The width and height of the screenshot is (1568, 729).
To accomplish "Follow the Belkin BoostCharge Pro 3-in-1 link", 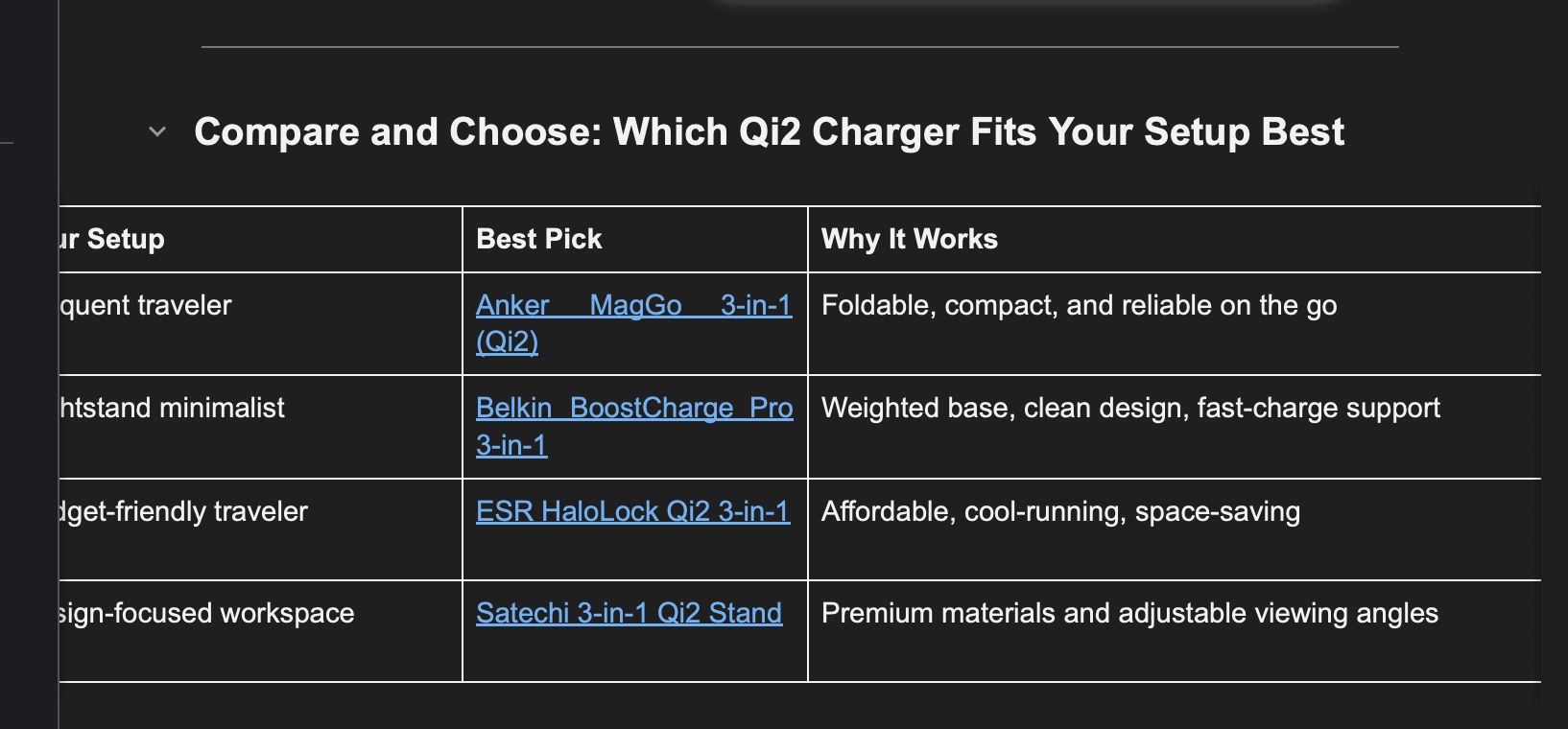I will 633,409.
